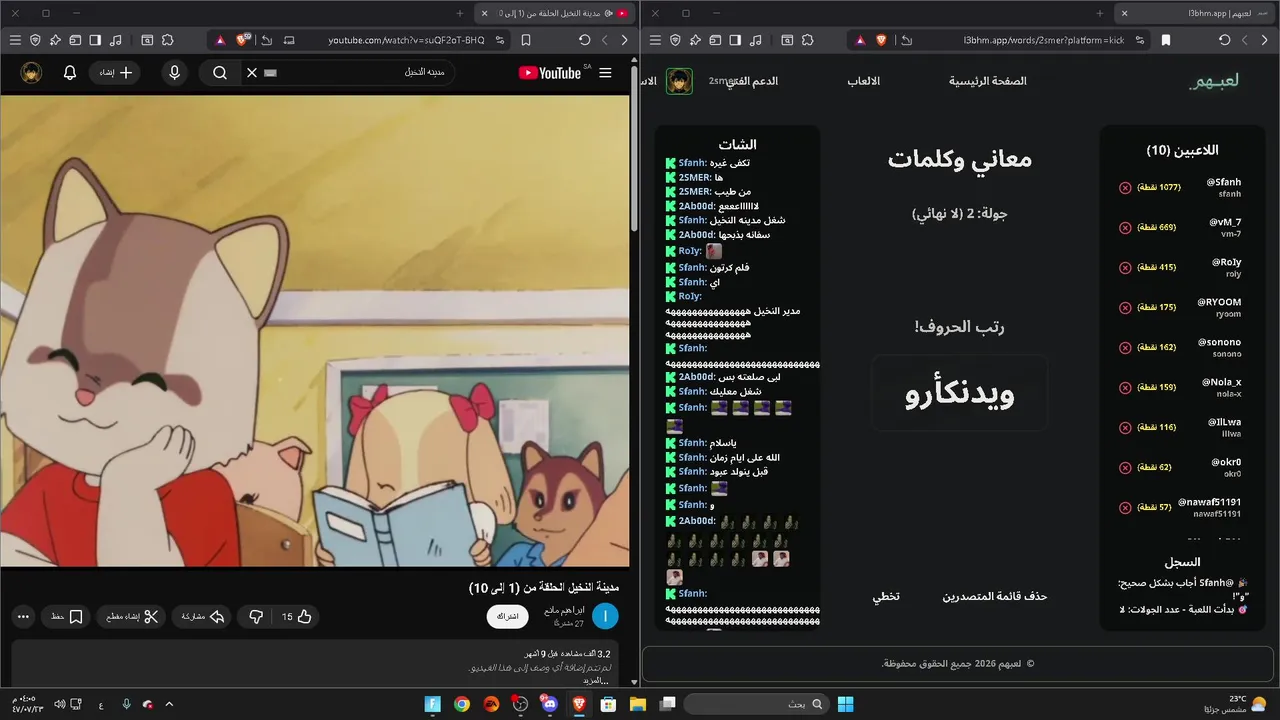Image resolution: width=1280 pixels, height=720 pixels.
Task: Open the Brave menu in YouTube window
Action: point(14,40)
